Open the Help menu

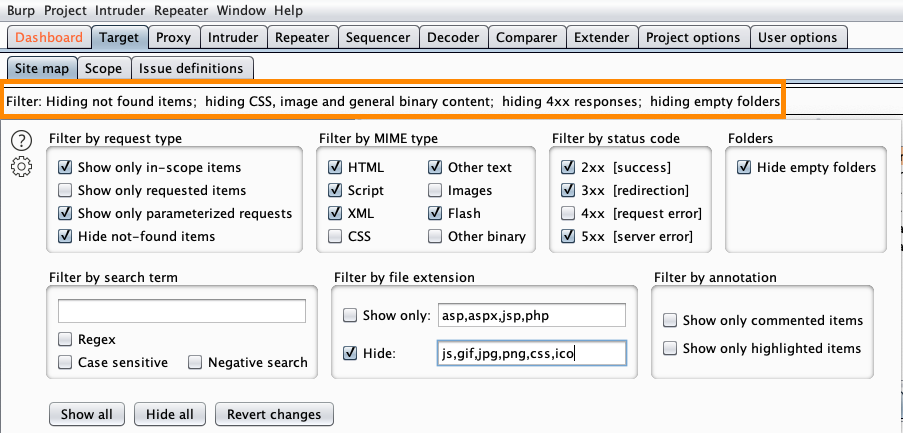[x=289, y=11]
